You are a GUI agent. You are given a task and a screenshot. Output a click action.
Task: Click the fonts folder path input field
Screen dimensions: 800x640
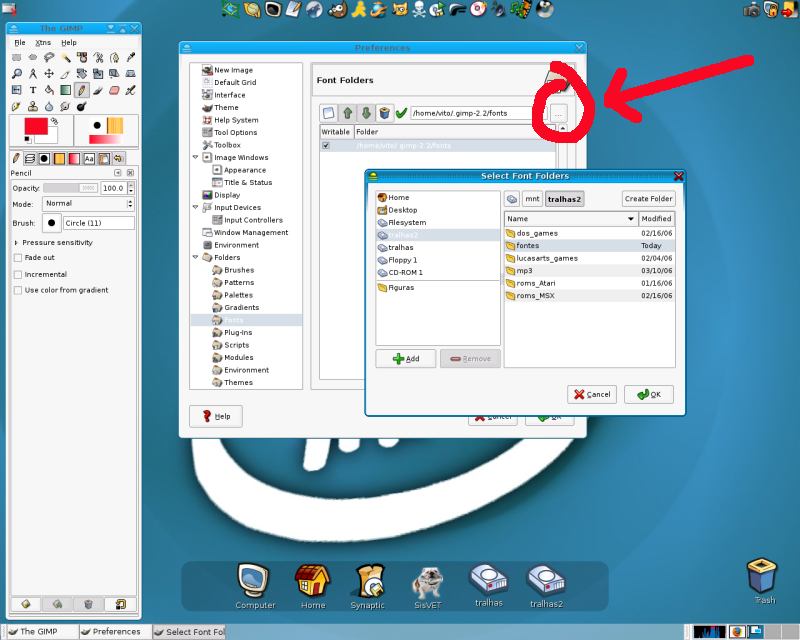coord(479,113)
